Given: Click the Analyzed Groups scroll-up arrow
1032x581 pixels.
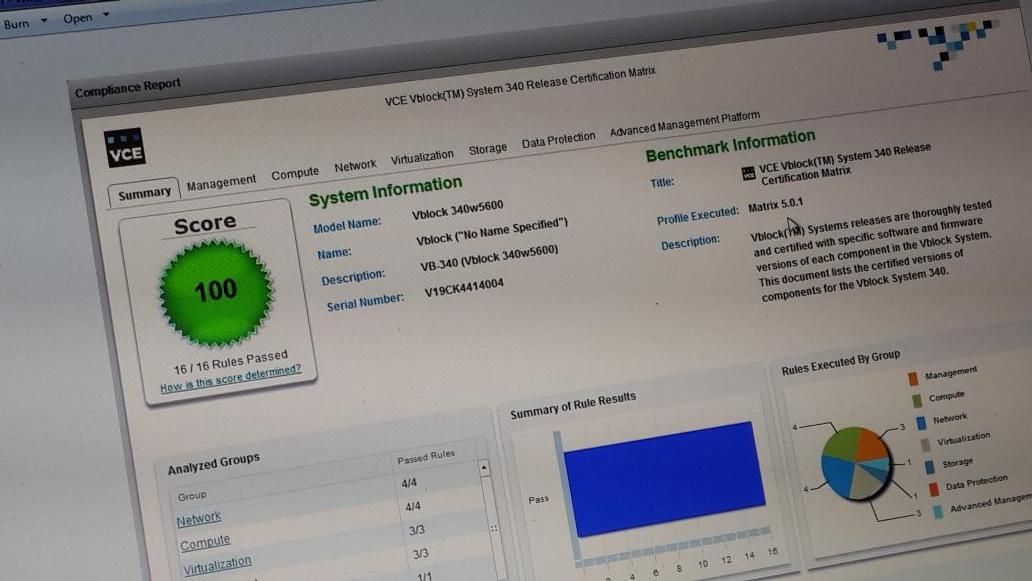Looking at the screenshot, I should pos(484,467).
